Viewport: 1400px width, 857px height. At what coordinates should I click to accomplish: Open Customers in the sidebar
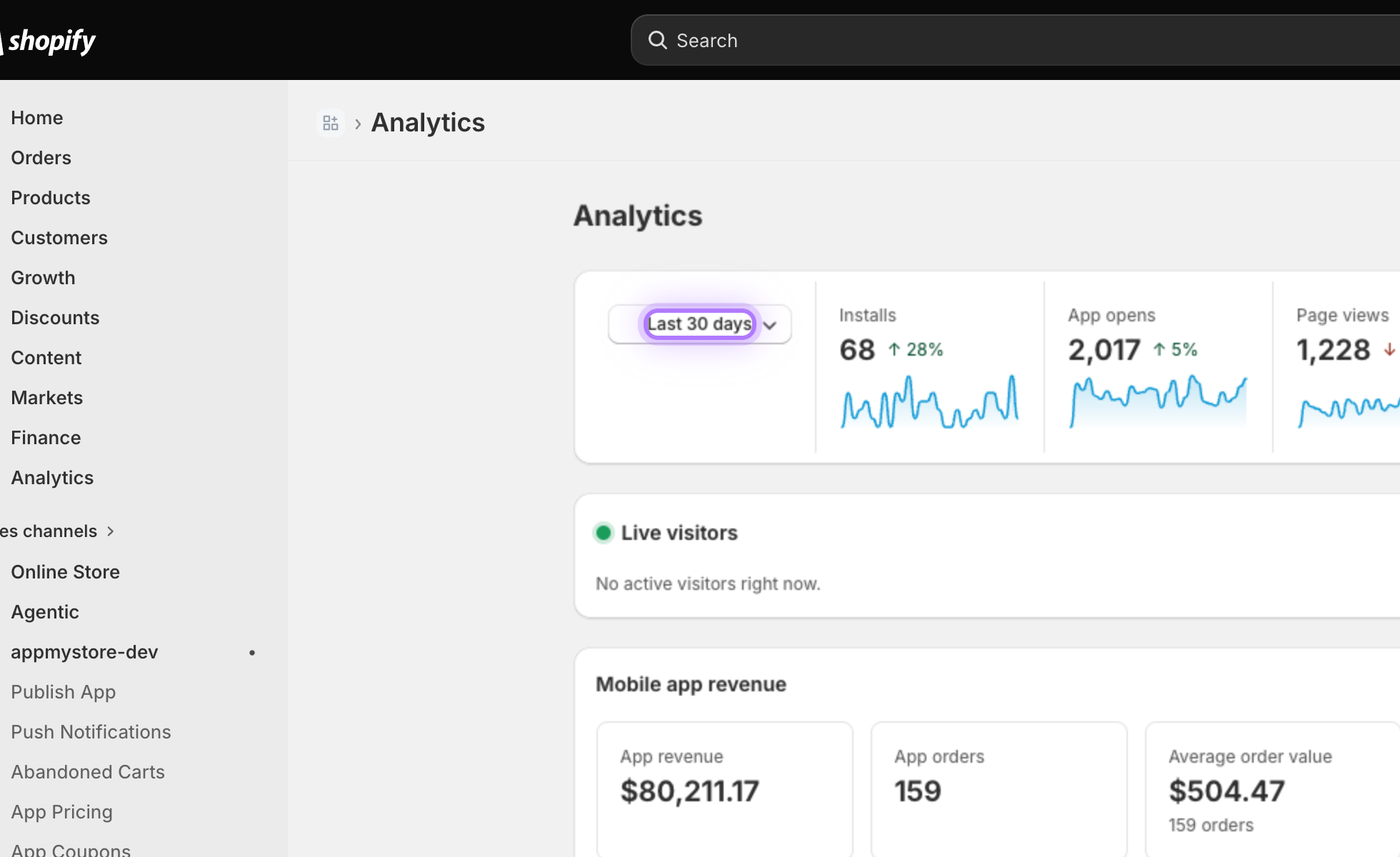(59, 238)
